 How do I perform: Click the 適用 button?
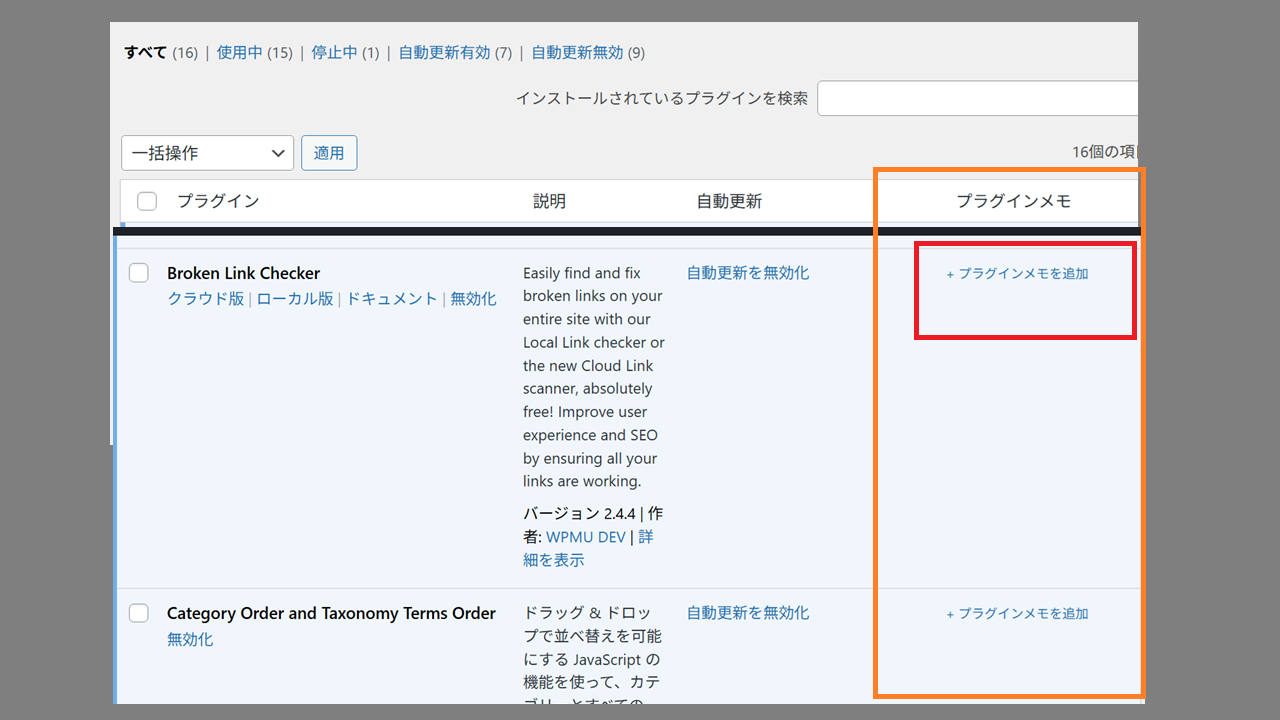point(329,153)
